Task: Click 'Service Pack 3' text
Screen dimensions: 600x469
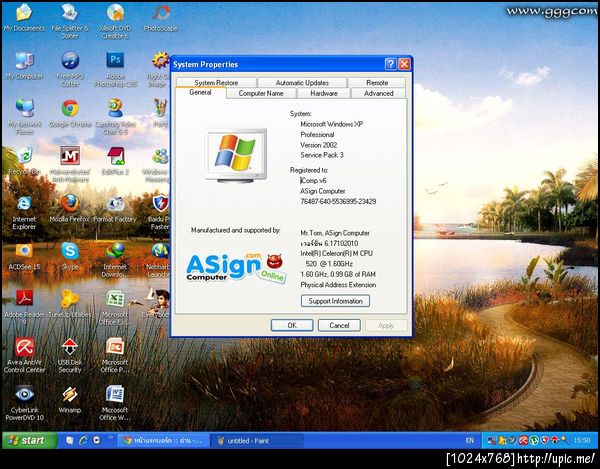Action: tap(322, 155)
